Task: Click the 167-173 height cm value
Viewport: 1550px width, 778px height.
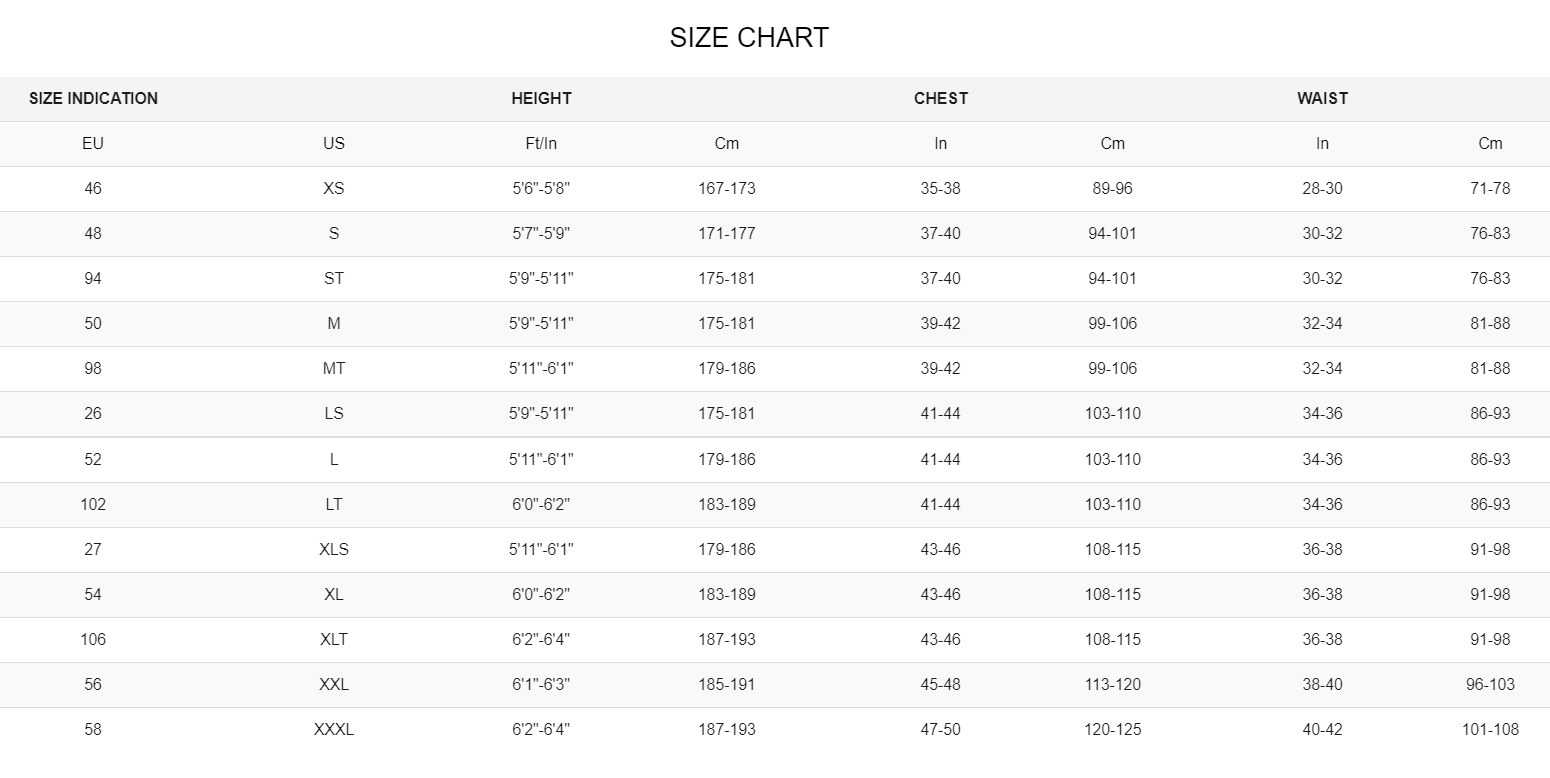Action: (727, 188)
